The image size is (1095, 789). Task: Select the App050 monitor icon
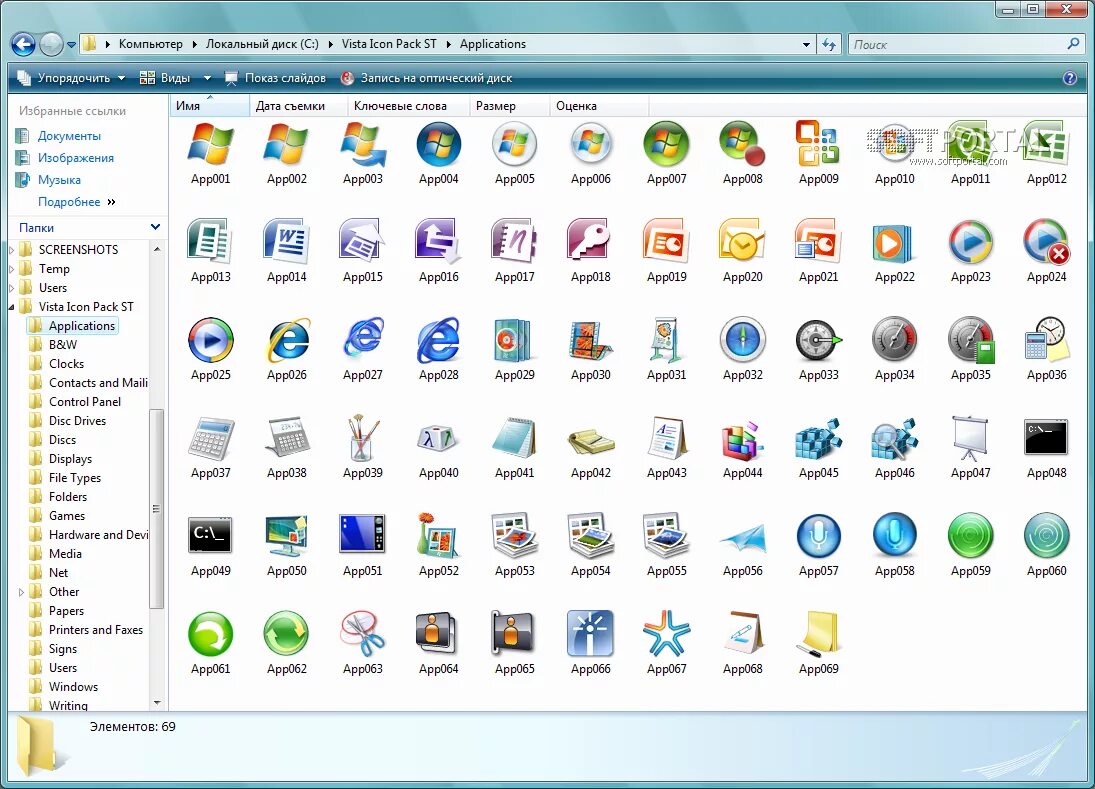(286, 536)
